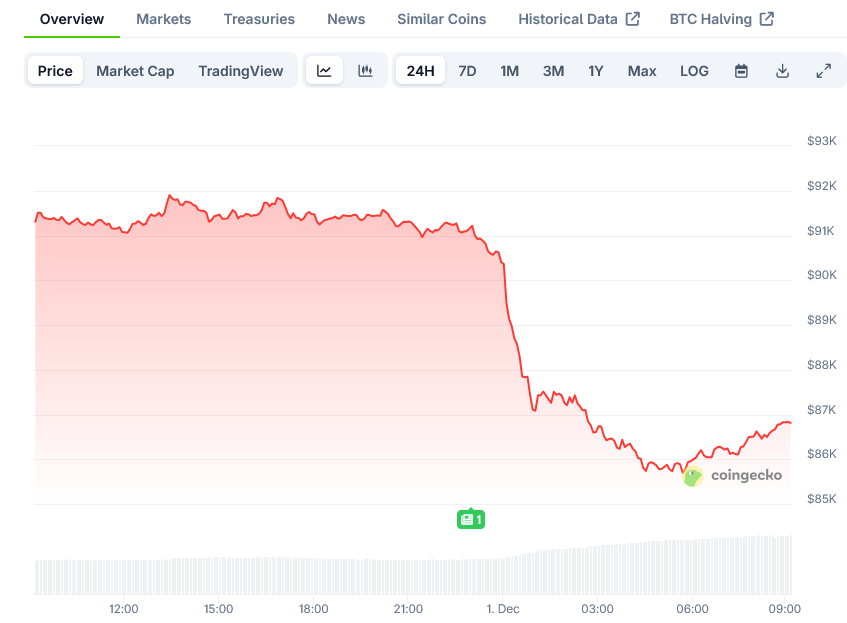Open the Markets tab
The height and width of the screenshot is (623, 847).
pyautogui.click(x=164, y=19)
